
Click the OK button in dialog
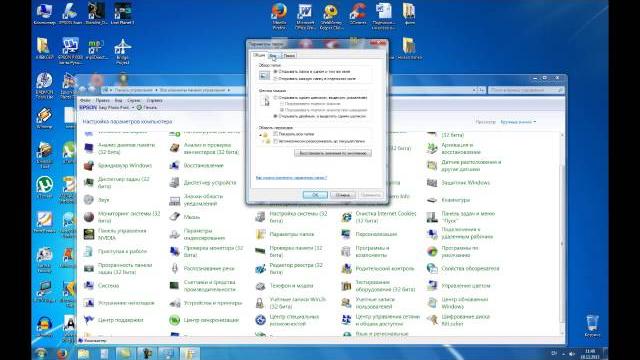tap(315, 195)
